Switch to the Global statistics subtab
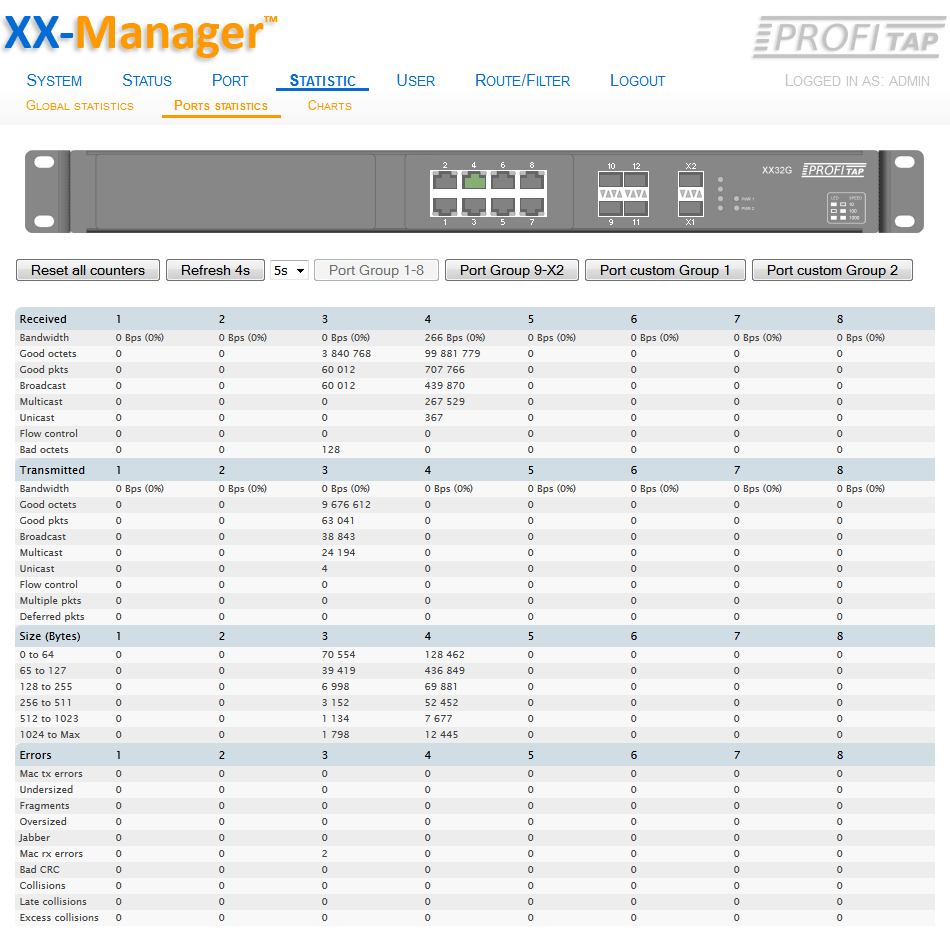Image resolution: width=950 pixels, height=937 pixels. [x=80, y=106]
